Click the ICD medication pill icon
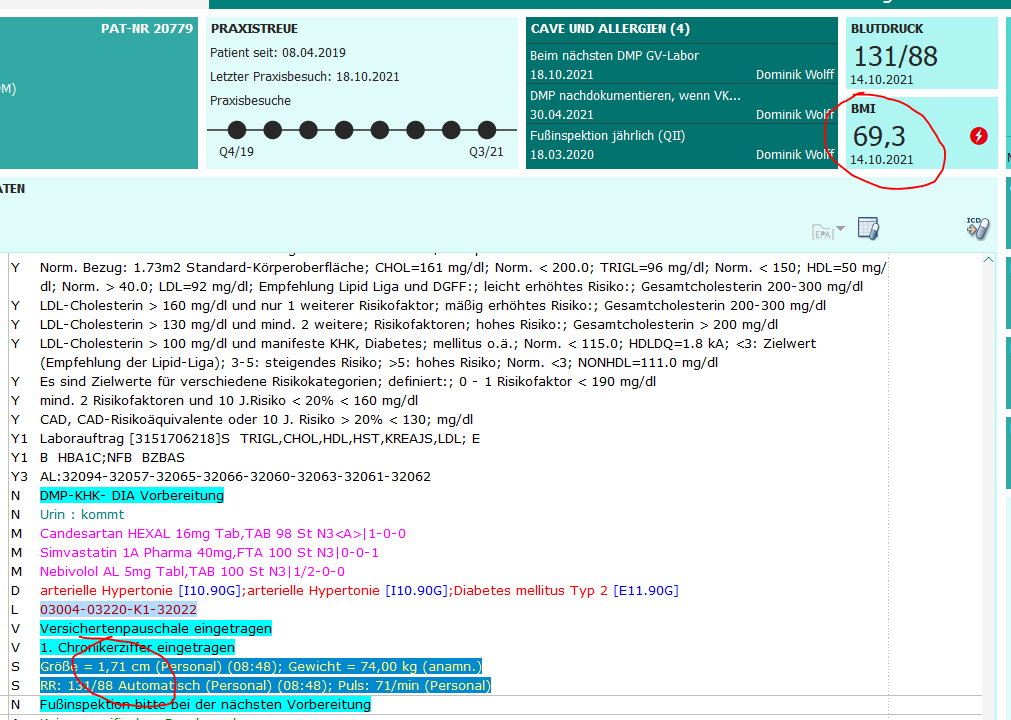The width and height of the screenshot is (1011, 720). (977, 227)
